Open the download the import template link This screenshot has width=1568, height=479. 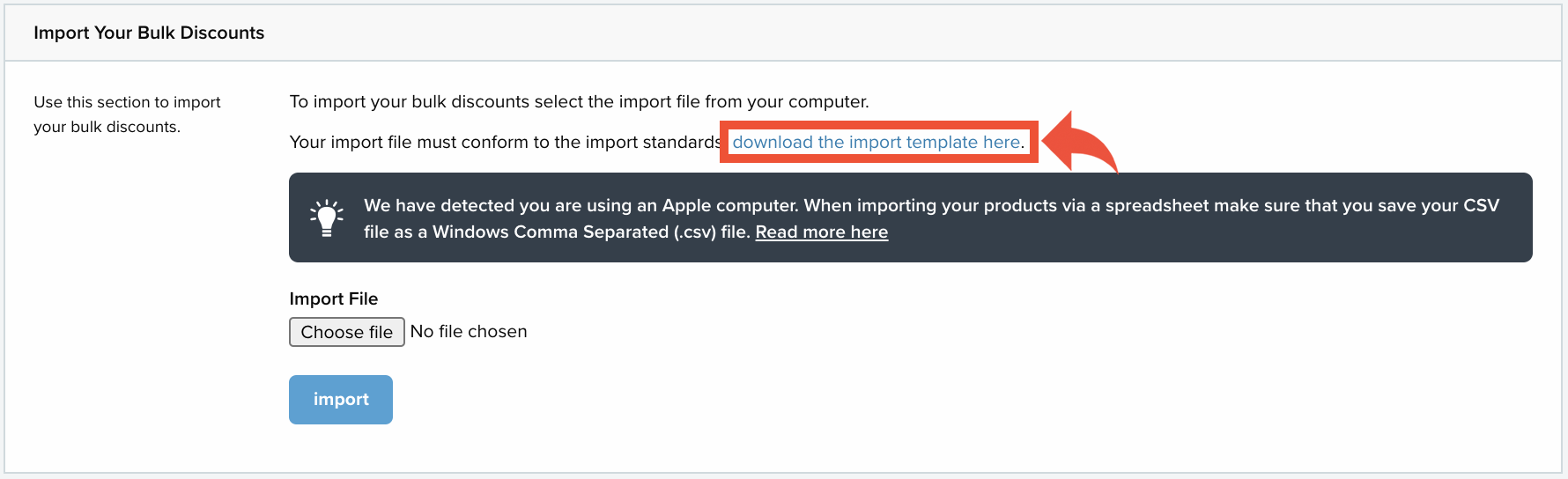click(876, 142)
